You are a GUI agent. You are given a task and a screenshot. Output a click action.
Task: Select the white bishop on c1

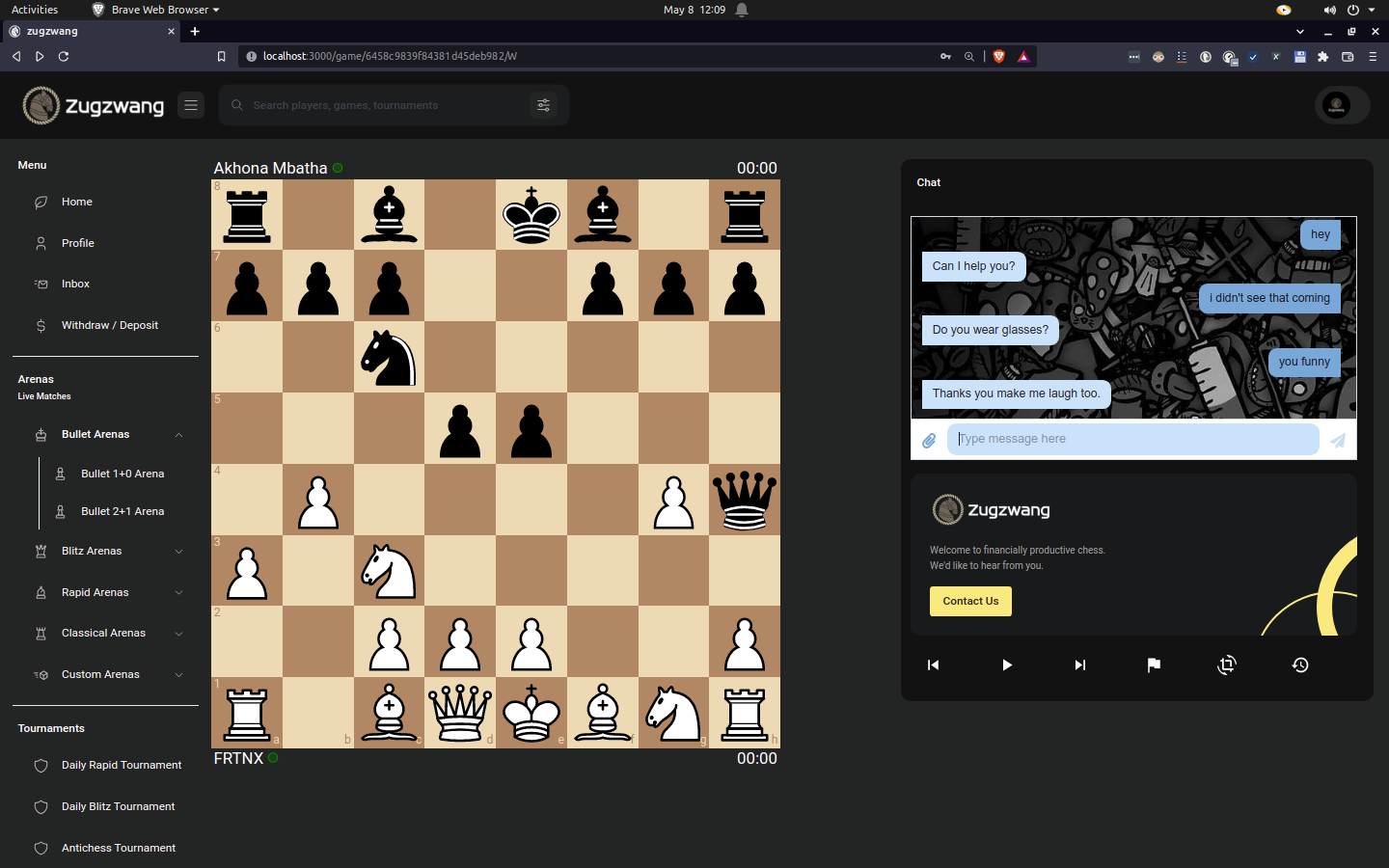[x=389, y=713]
